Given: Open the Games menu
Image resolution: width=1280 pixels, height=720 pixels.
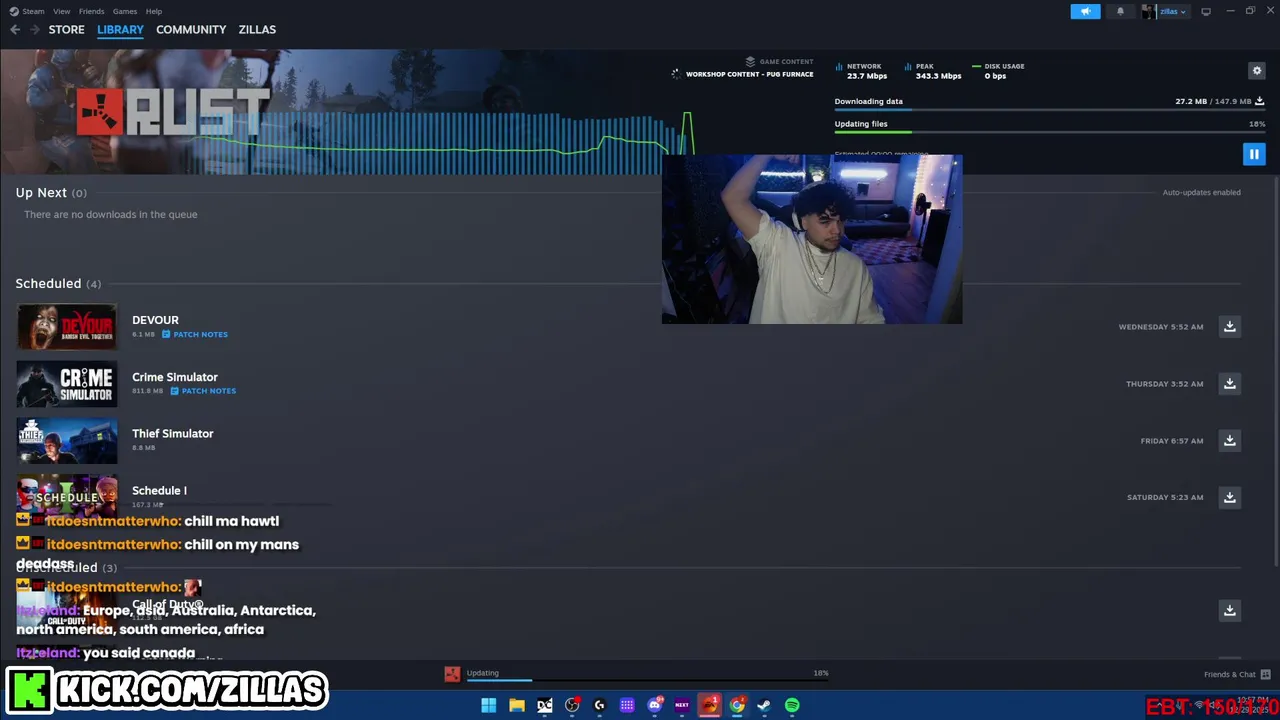Looking at the screenshot, I should (125, 11).
